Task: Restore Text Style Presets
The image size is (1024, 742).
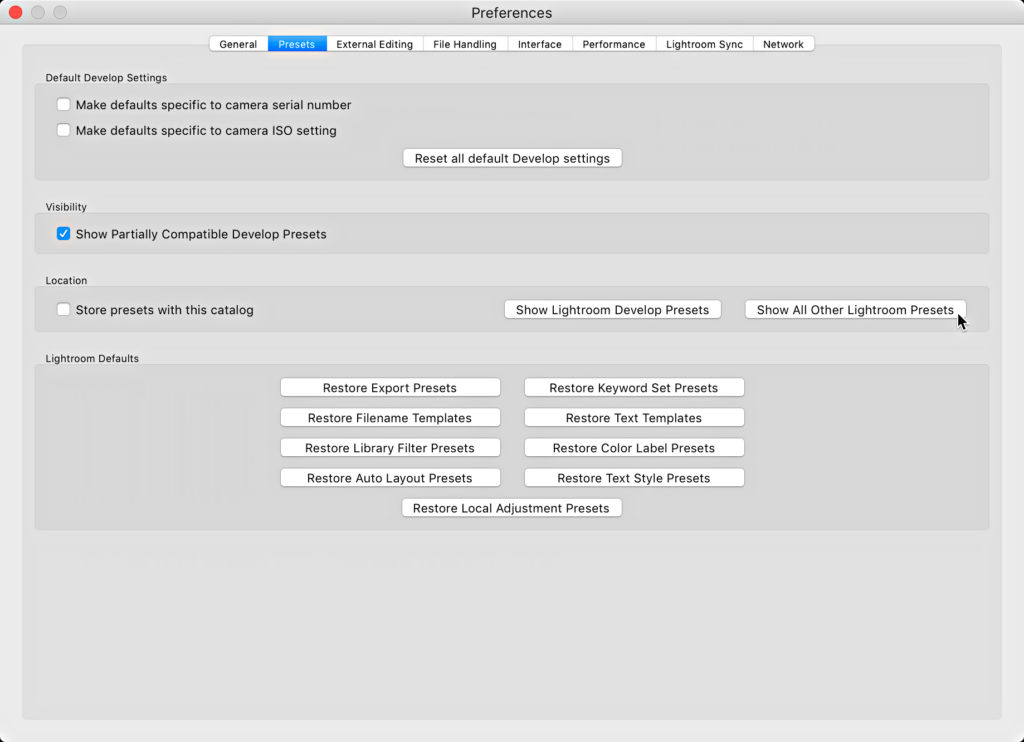Action: coord(633,477)
